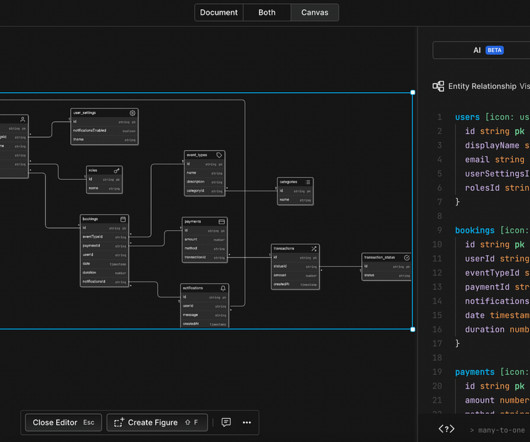Select the categories table in the diagram
This screenshot has width=530, height=442.
[295, 191]
